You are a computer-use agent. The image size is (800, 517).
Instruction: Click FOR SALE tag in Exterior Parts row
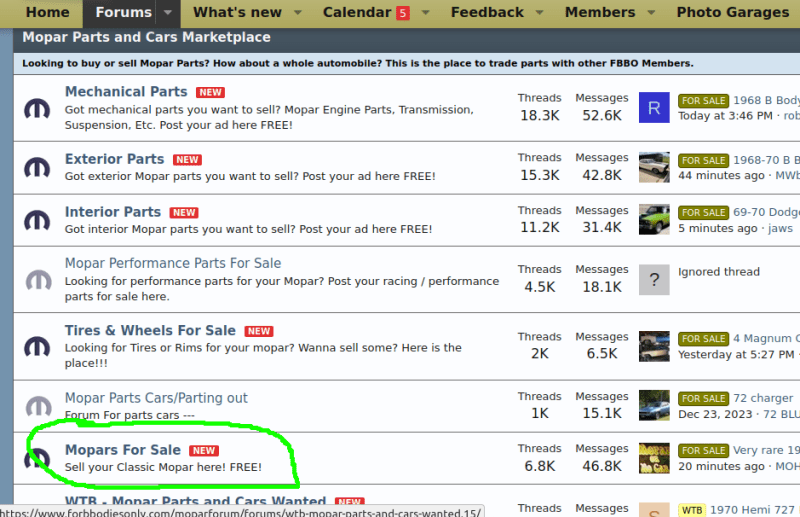pos(704,160)
